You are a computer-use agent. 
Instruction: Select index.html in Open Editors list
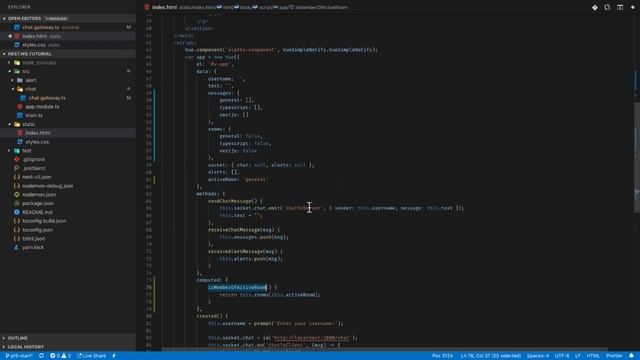pos(34,36)
